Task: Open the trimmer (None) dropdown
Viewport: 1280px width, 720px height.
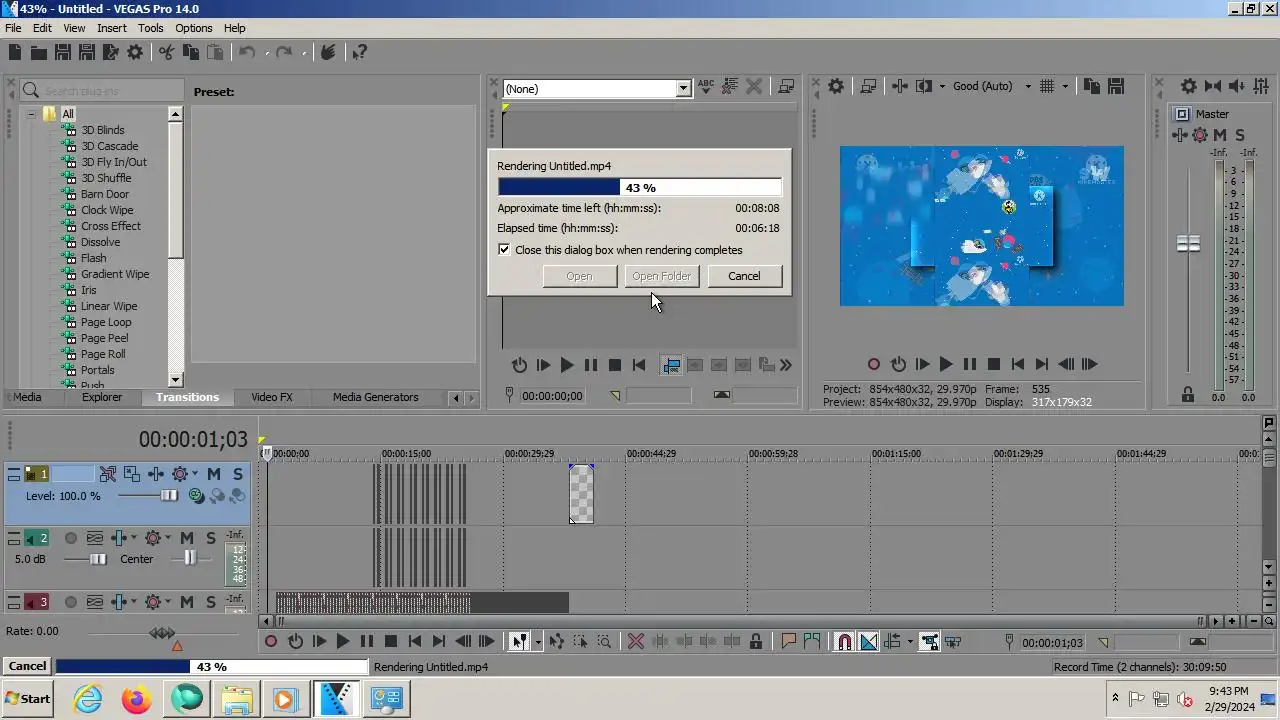Action: (x=683, y=88)
